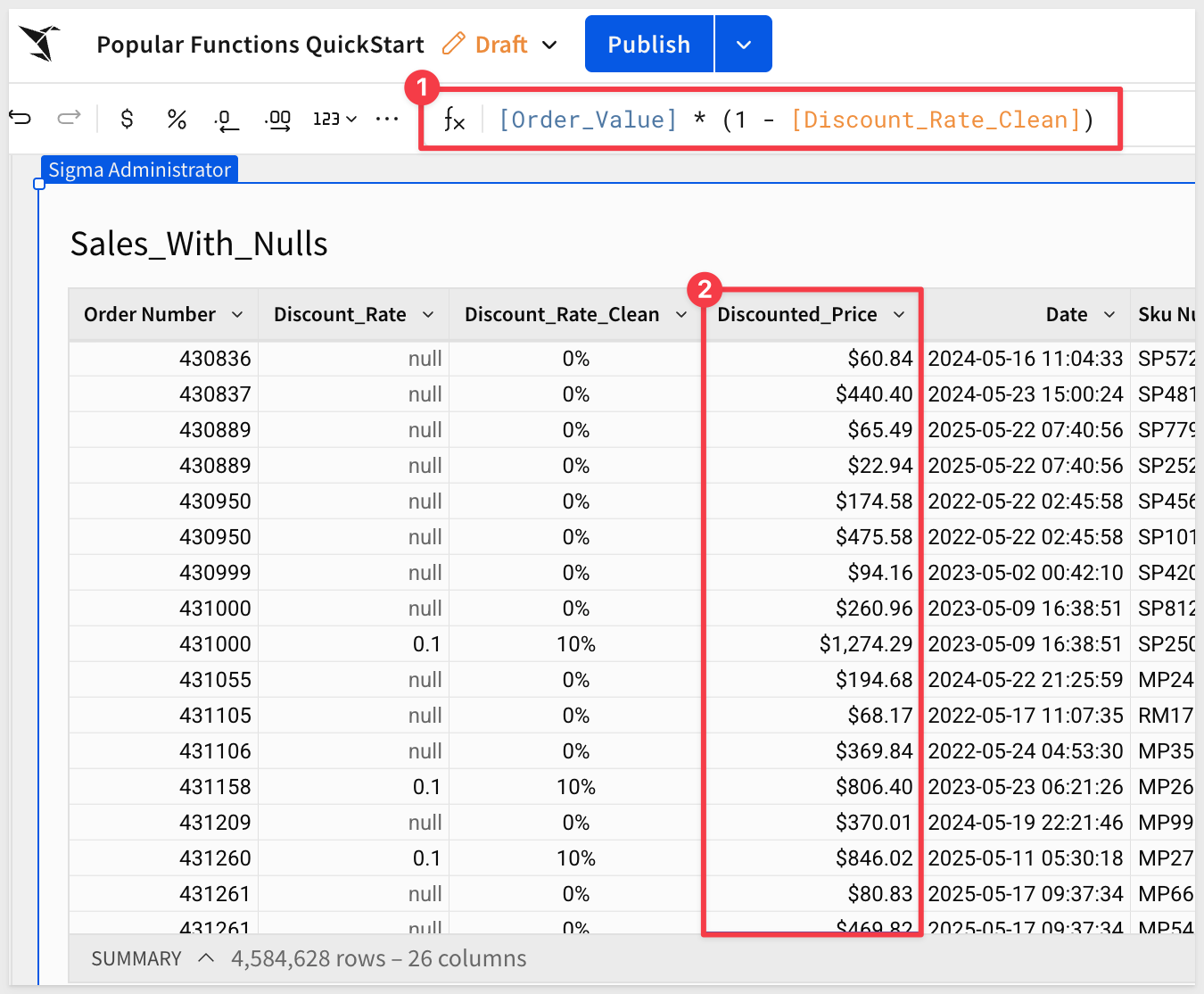Click the fx formula icon

click(454, 120)
